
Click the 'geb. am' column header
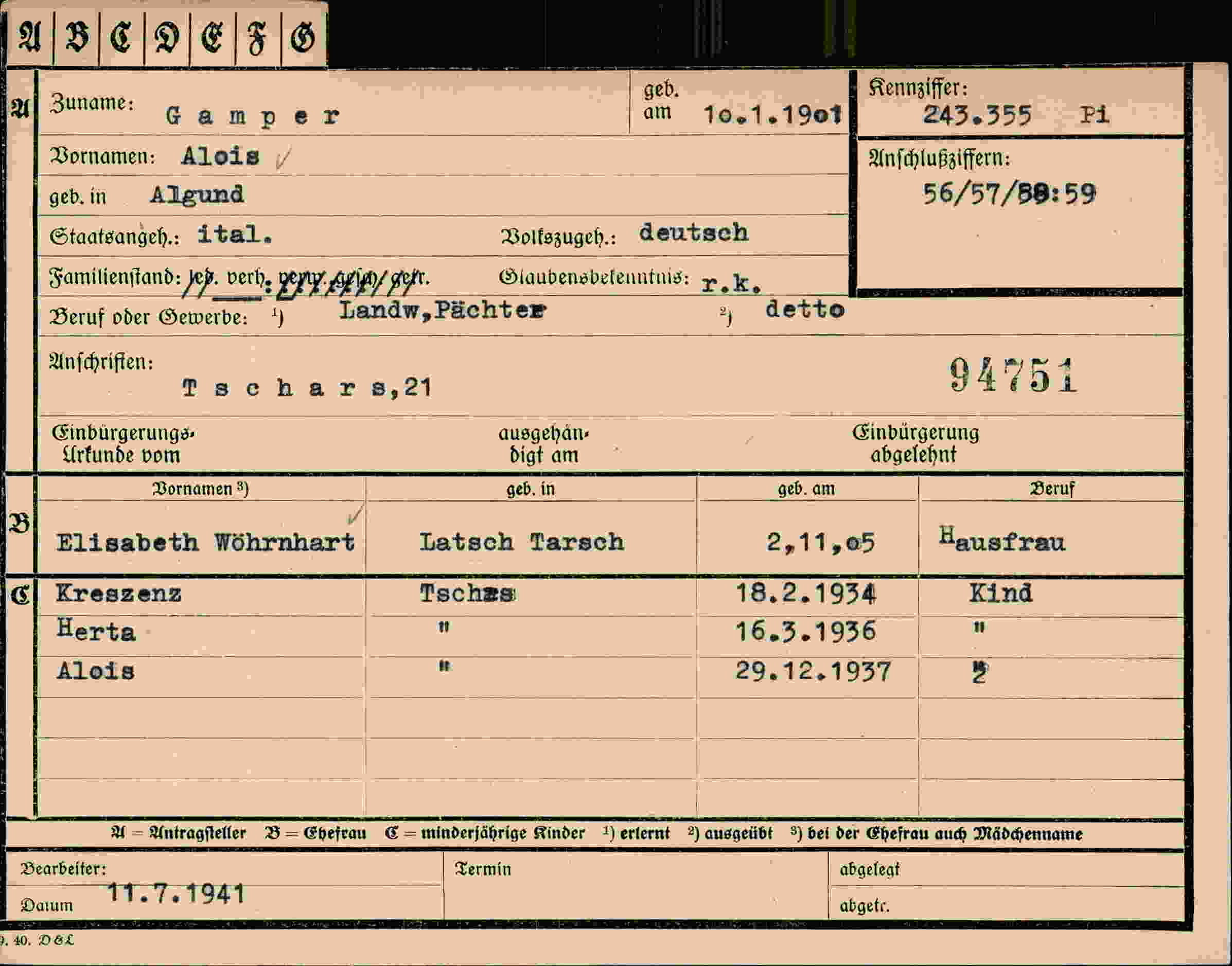tap(806, 489)
